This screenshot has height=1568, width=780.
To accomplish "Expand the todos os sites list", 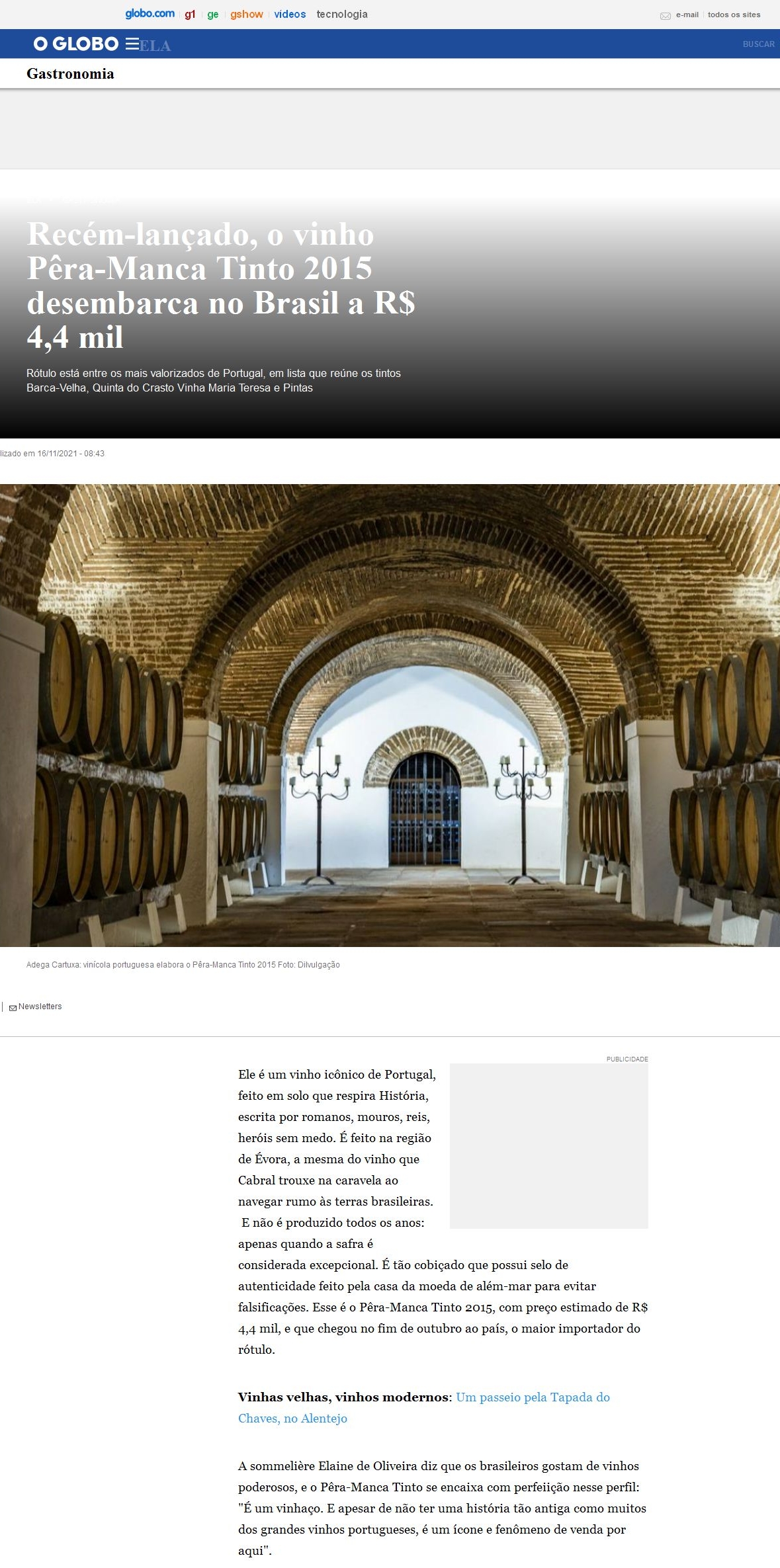I will point(734,15).
